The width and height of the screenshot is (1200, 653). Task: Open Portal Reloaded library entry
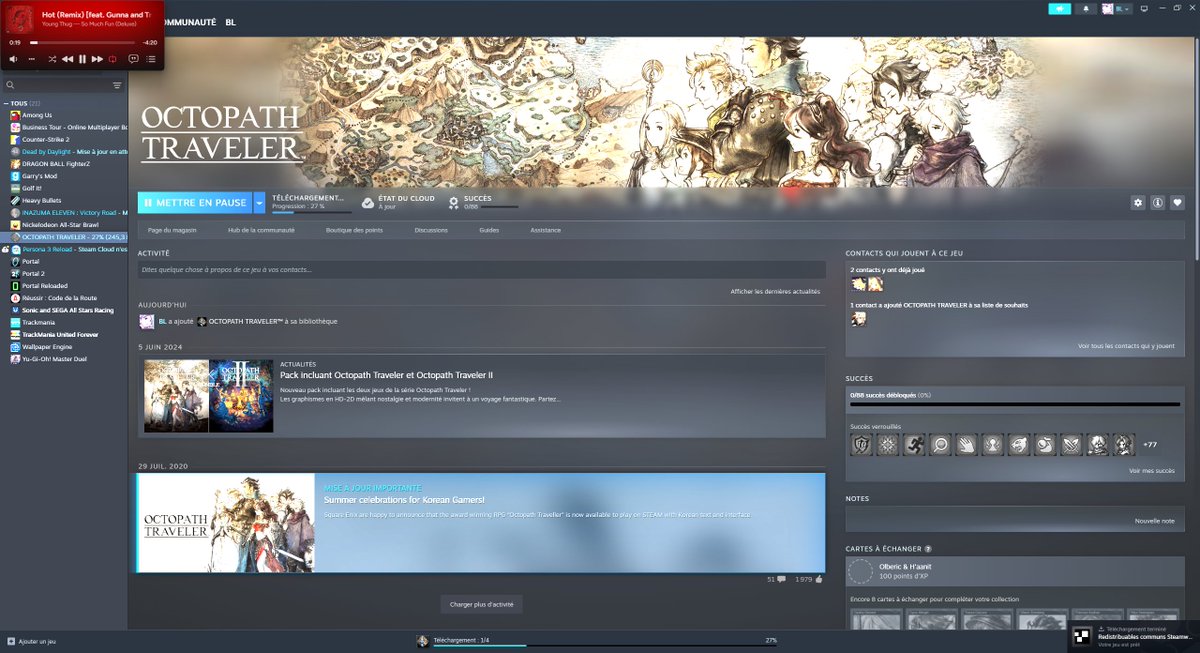coord(43,285)
